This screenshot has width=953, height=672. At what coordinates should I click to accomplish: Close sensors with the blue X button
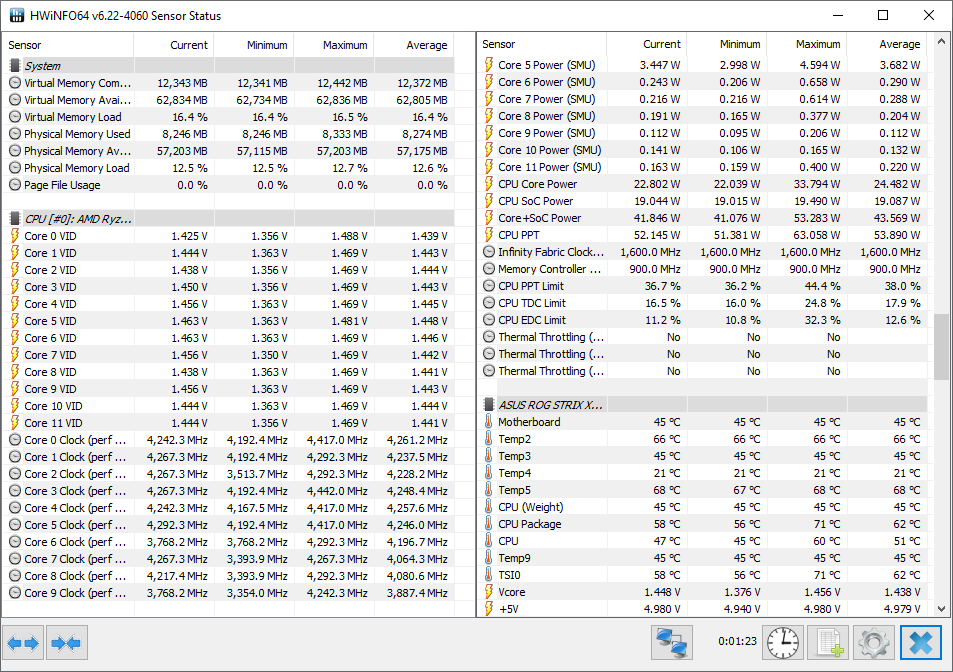921,643
